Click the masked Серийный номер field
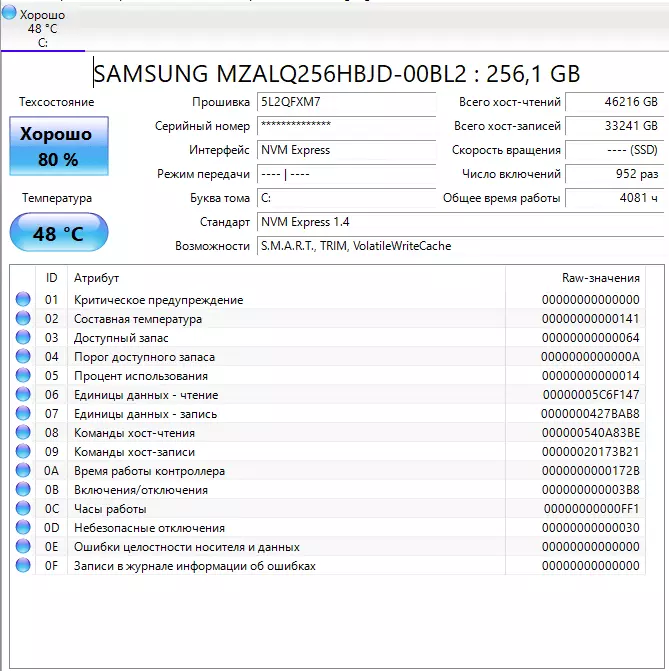 346,126
